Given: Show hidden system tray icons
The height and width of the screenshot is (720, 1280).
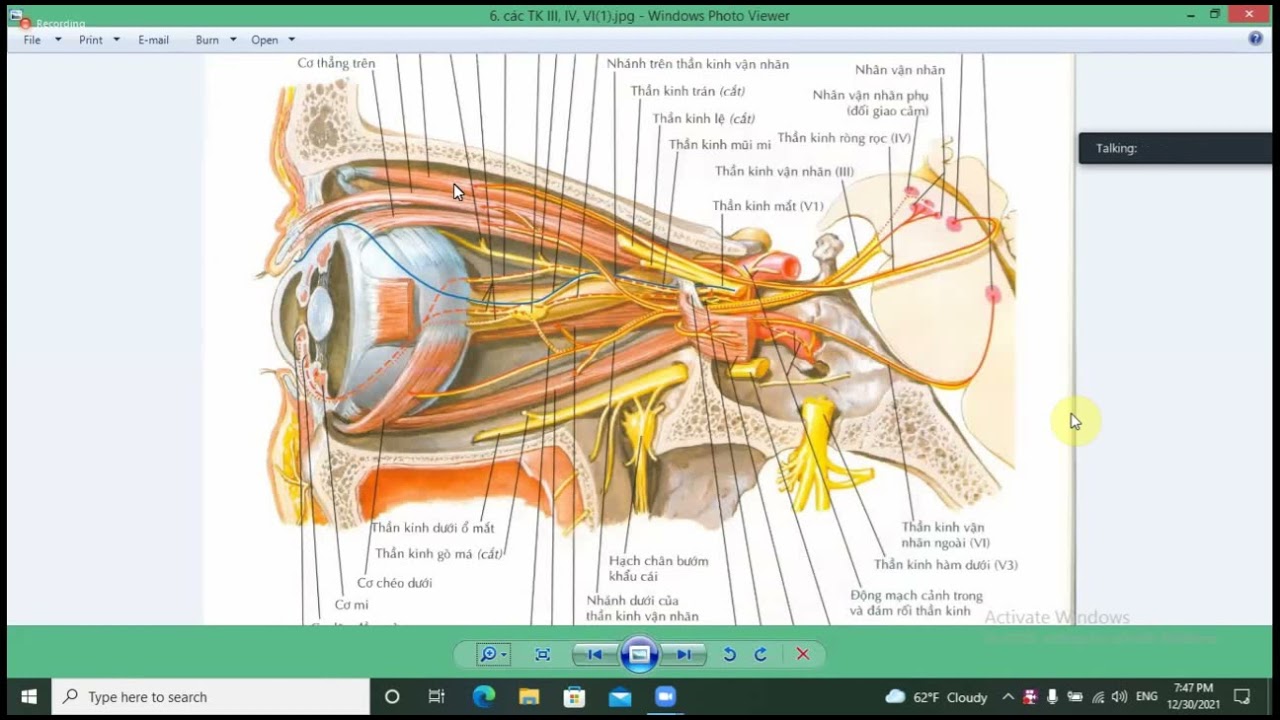Looking at the screenshot, I should [x=1007, y=697].
